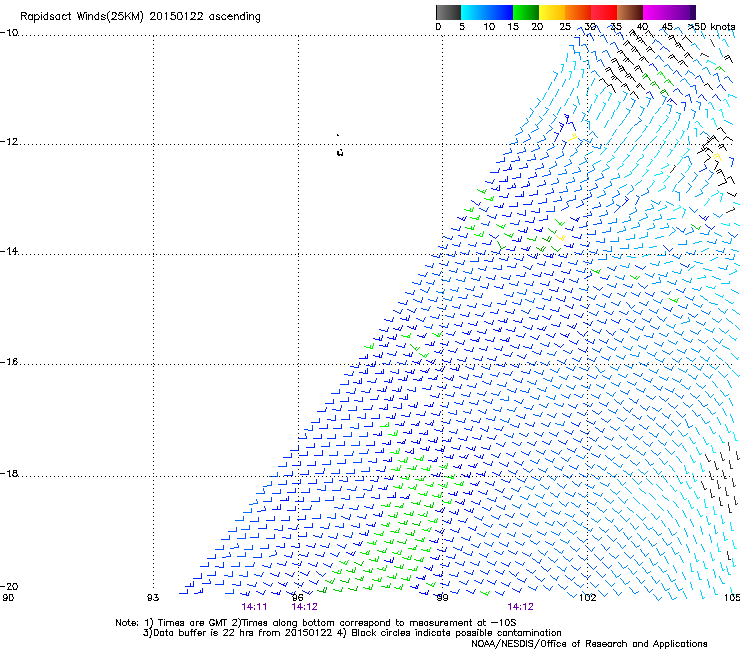740x650 pixels.
Task: Click the grey 0–5 knots color bar segment
Action: point(448,12)
